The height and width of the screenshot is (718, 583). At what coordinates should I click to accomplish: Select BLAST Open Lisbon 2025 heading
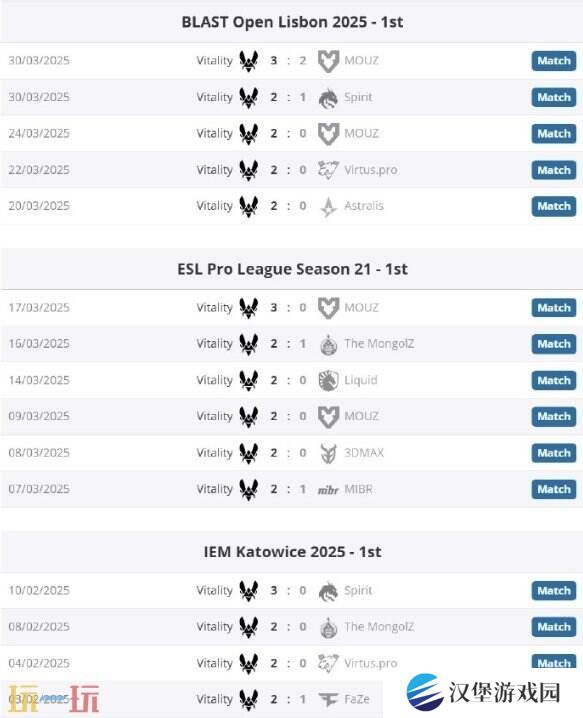pos(292,22)
